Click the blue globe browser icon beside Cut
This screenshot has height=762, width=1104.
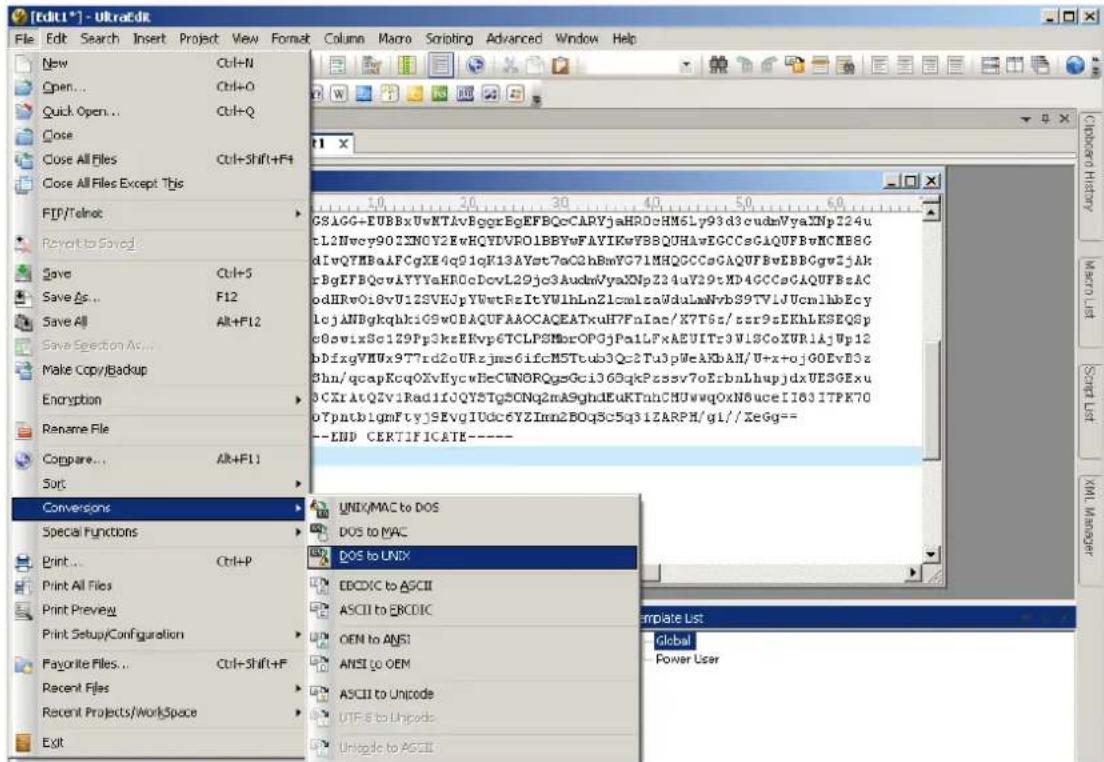tap(476, 65)
